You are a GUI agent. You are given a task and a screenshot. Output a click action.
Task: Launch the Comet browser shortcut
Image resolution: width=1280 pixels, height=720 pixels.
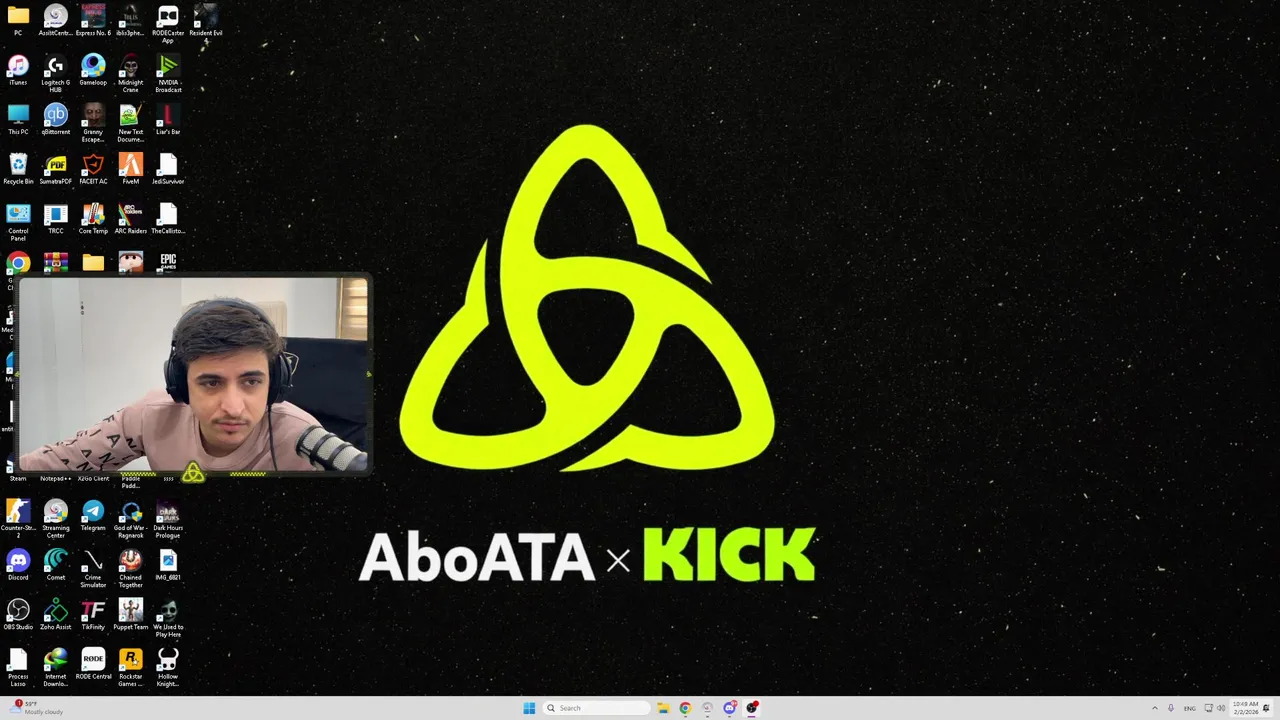(56, 565)
